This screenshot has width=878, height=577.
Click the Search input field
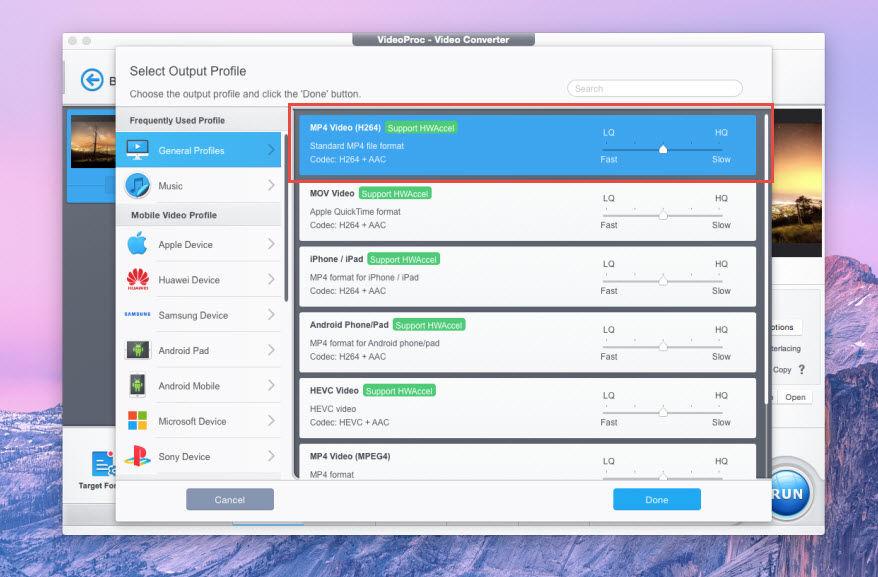[655, 89]
